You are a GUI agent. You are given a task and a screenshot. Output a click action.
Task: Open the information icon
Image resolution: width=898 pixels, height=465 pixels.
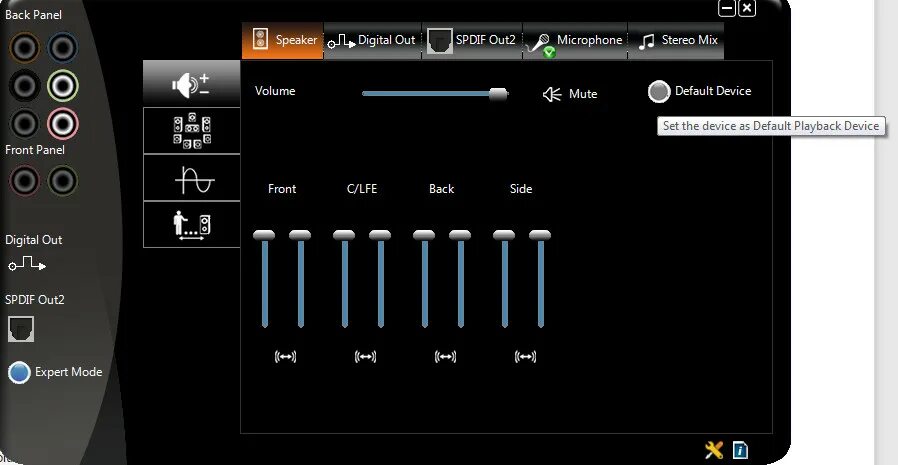pos(740,450)
